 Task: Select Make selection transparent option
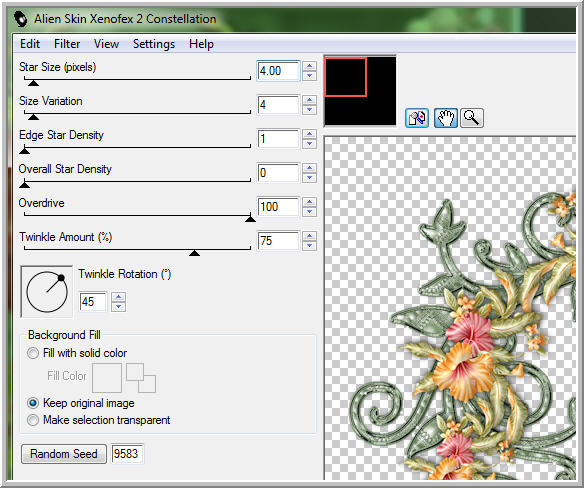(33, 420)
